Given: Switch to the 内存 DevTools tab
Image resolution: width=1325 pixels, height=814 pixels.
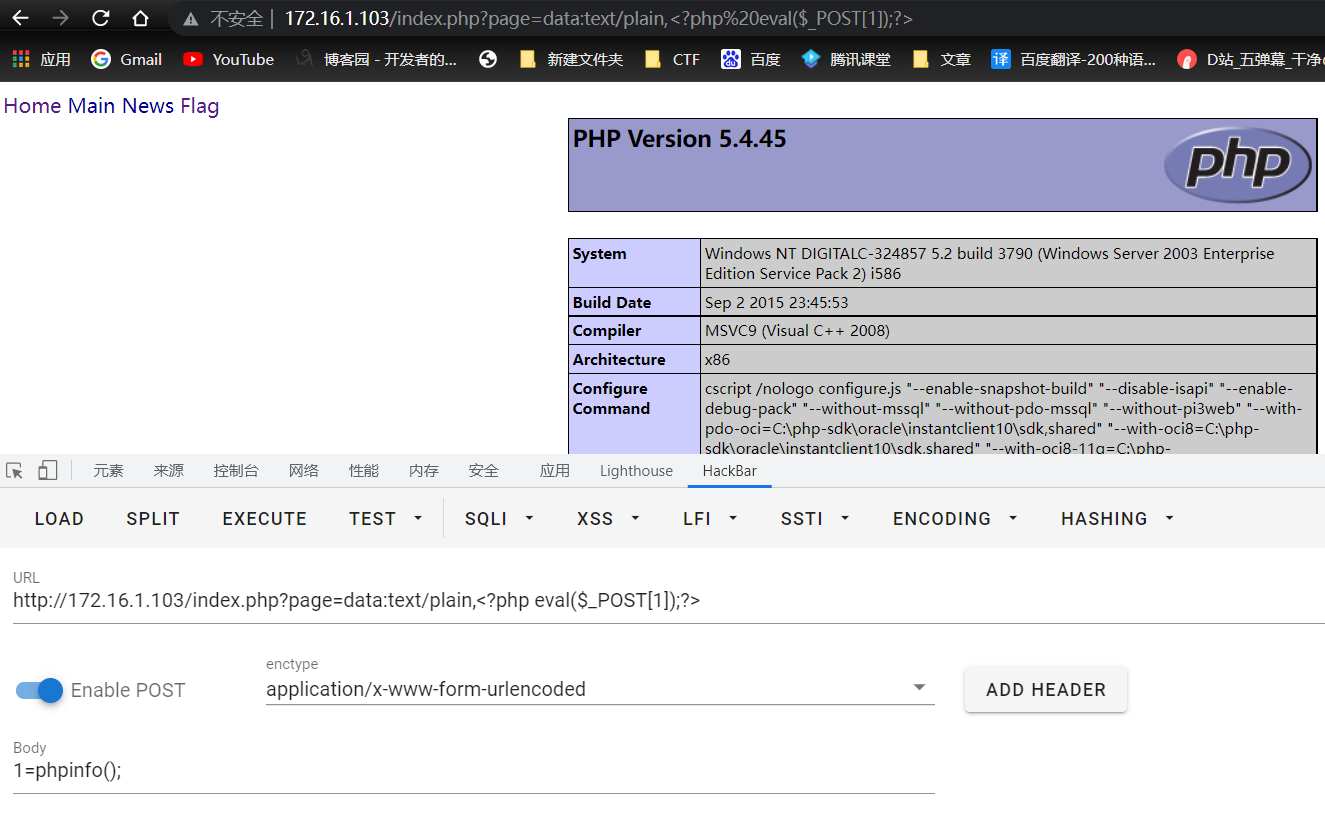Looking at the screenshot, I should 424,471.
